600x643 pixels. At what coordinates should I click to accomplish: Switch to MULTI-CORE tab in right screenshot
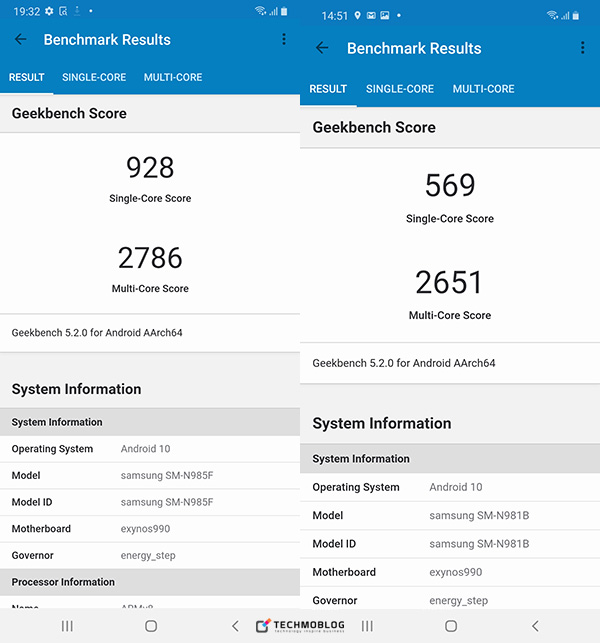(x=484, y=89)
